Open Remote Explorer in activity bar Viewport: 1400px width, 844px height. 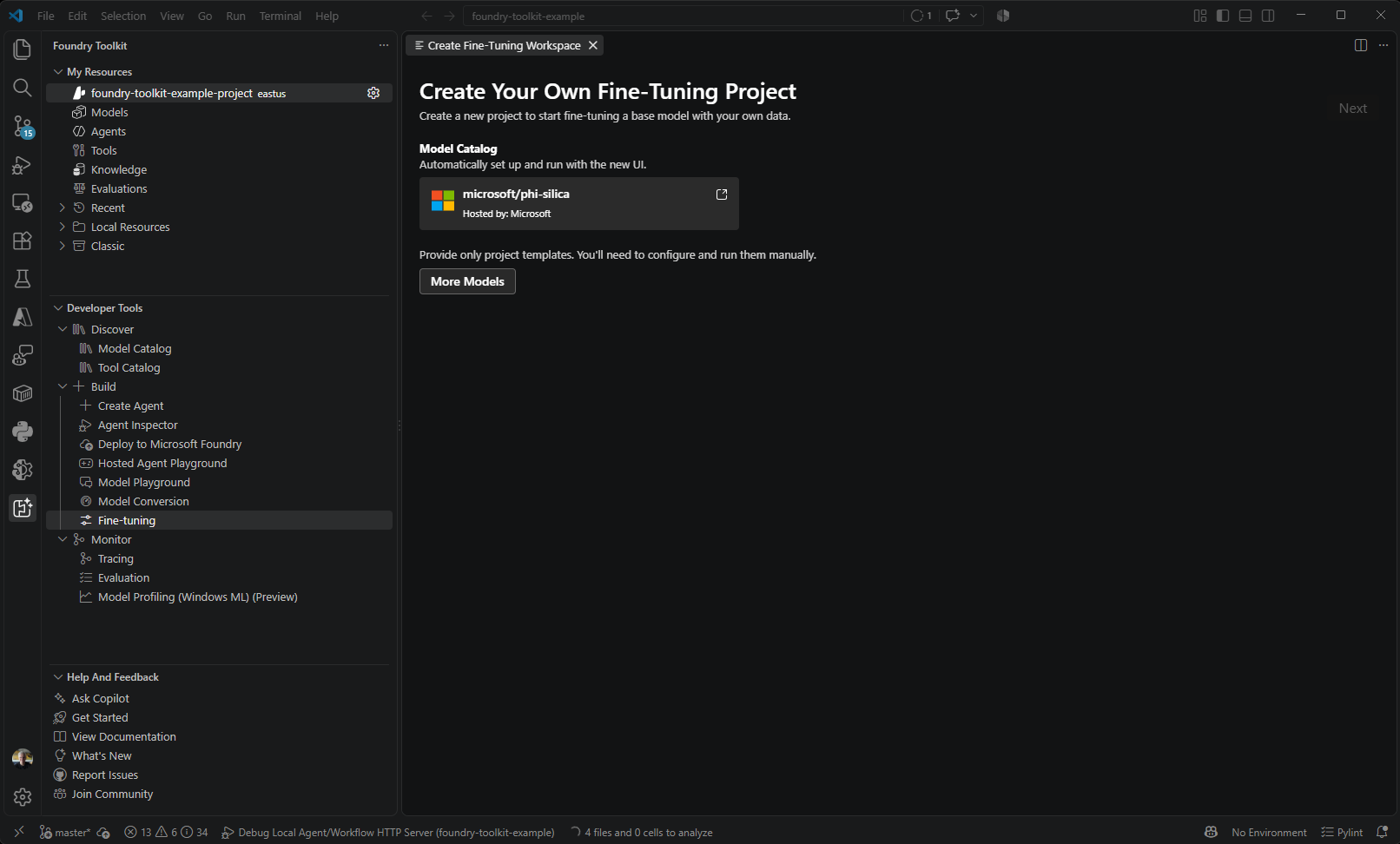23,203
